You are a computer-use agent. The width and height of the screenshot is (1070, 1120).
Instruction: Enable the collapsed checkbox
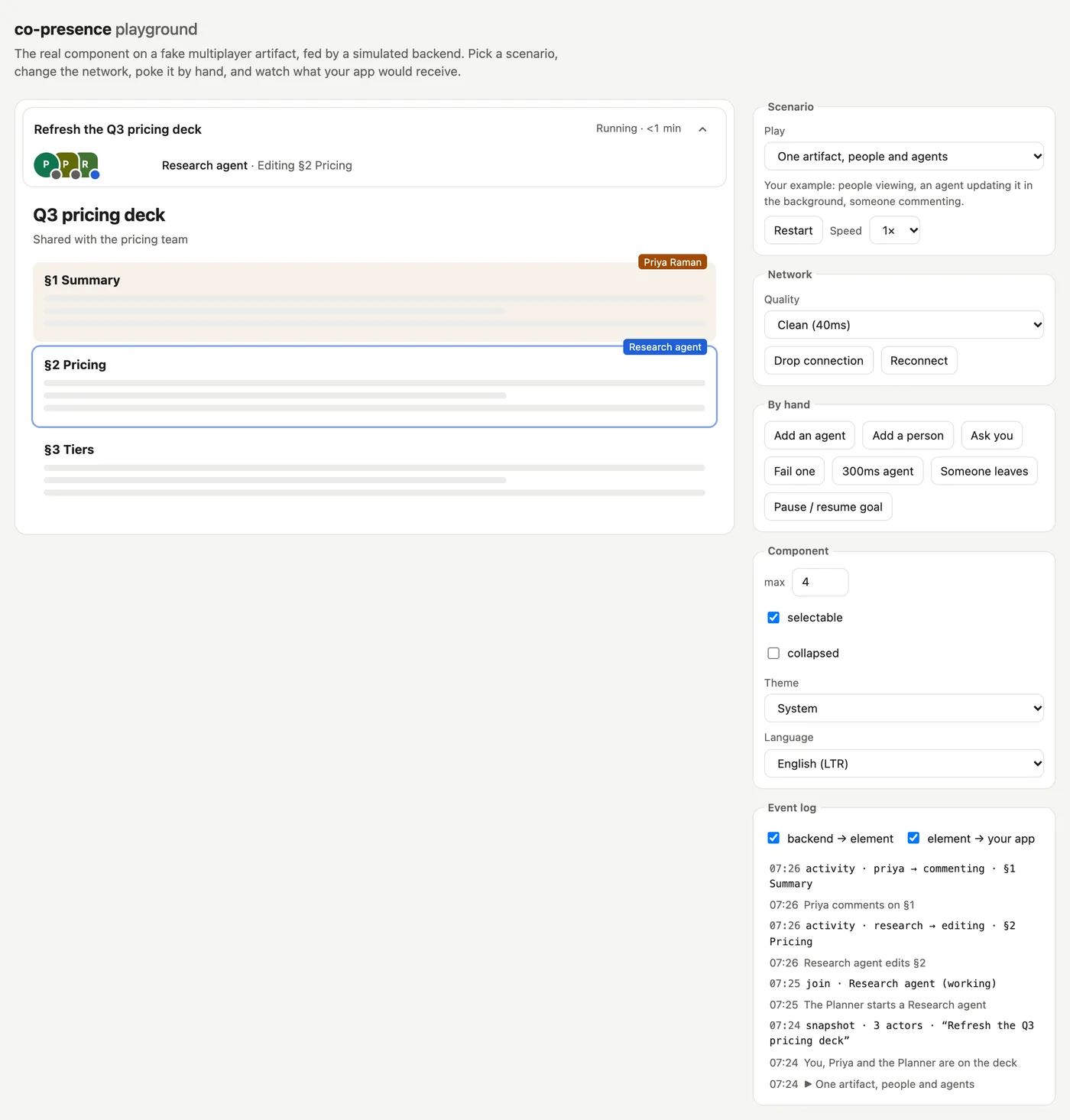click(773, 653)
